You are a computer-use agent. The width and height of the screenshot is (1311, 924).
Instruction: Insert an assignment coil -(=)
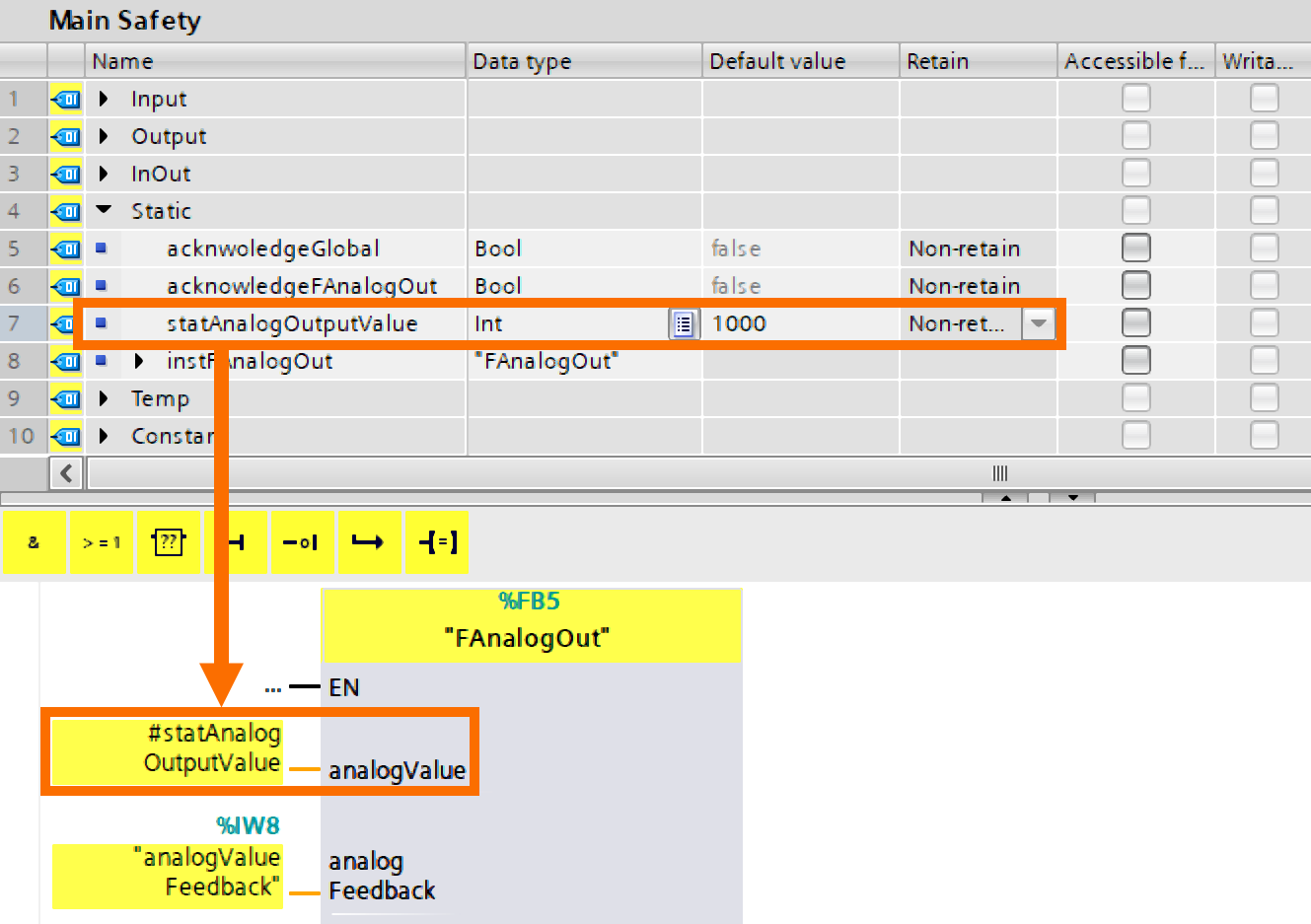click(x=437, y=541)
